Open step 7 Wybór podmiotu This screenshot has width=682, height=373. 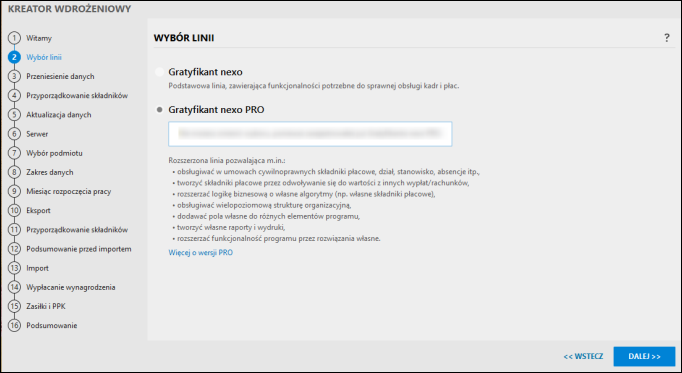45,153
